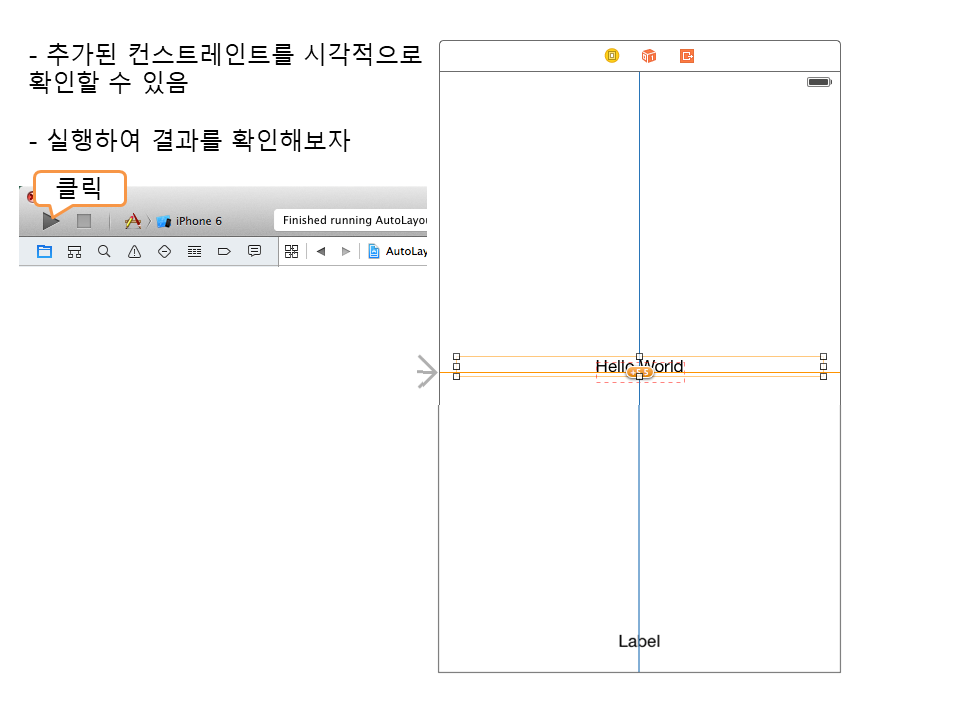Switch to the Debug navigator
Viewport: 960px width, 720px height.
point(194,251)
